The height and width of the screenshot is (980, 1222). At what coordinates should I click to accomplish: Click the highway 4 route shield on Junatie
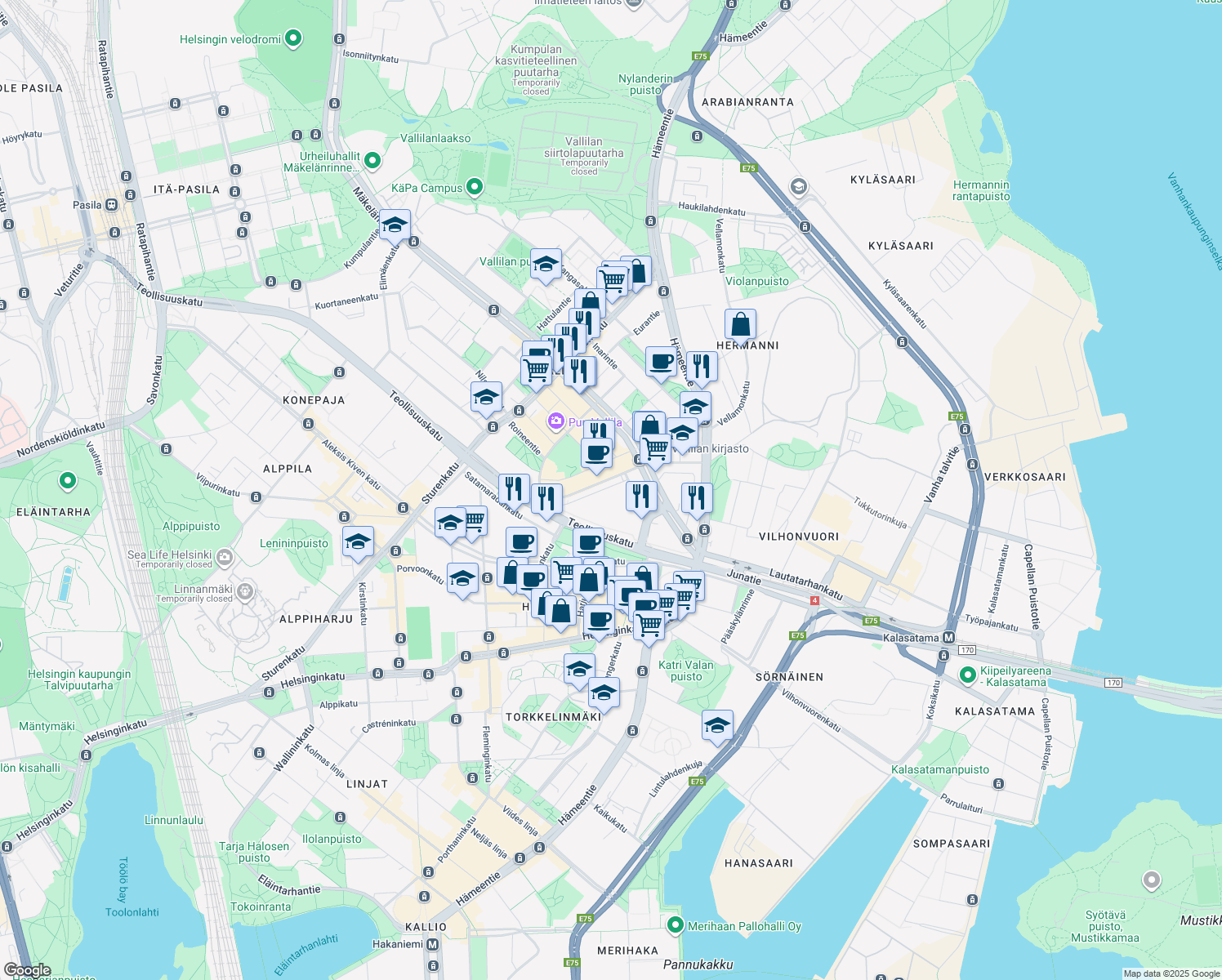pyautogui.click(x=814, y=599)
